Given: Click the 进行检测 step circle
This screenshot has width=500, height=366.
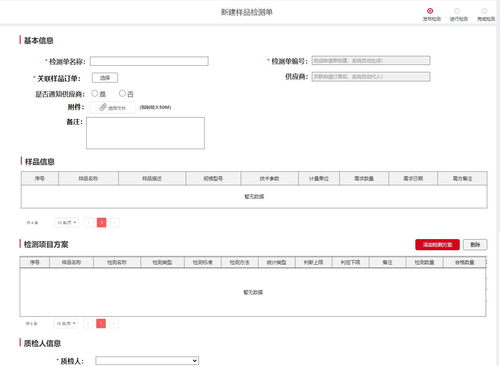Looking at the screenshot, I should [x=457, y=11].
